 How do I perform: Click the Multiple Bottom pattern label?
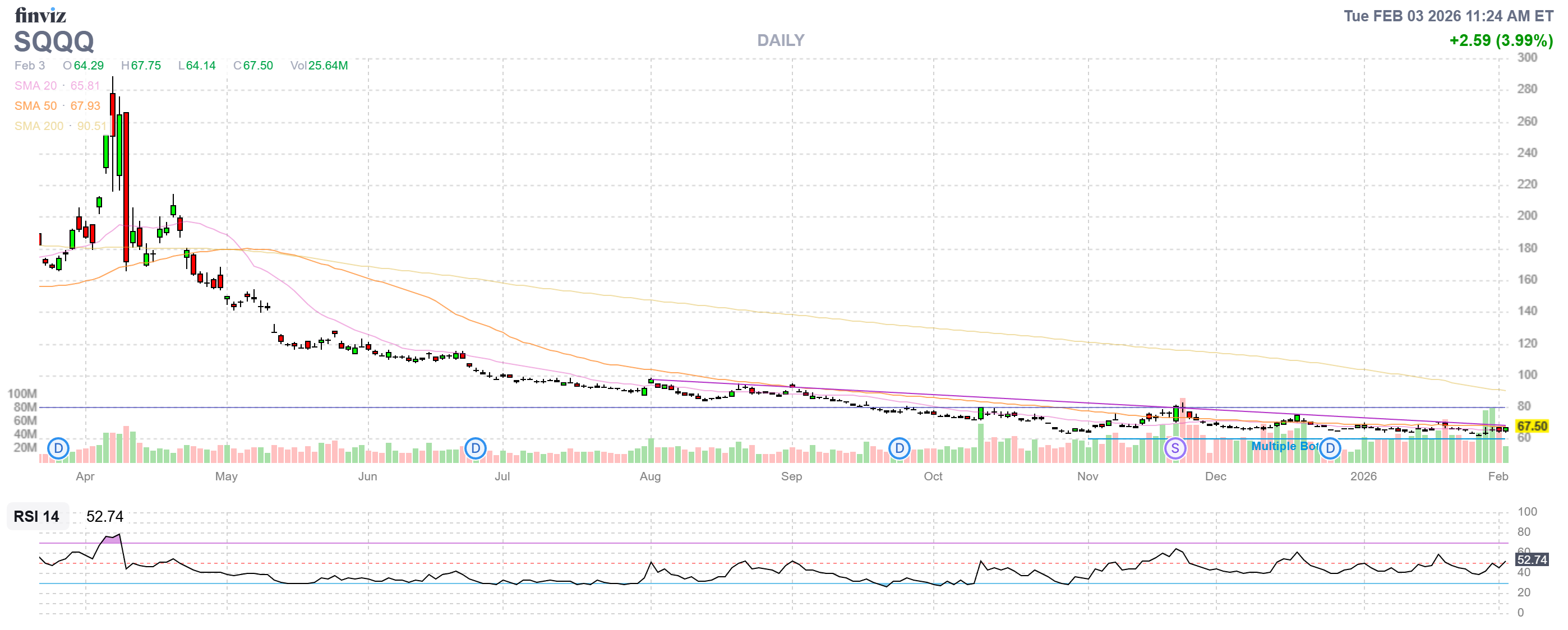coord(1283,446)
